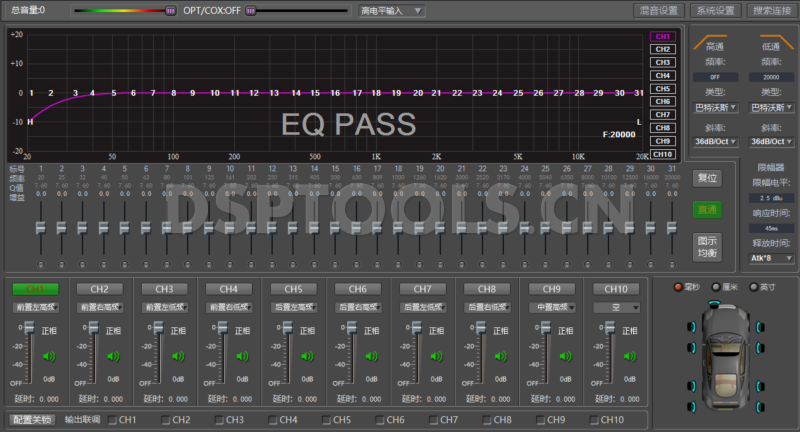Open the high-pass 36dB/Oct slope dropdown

[x=715, y=141]
